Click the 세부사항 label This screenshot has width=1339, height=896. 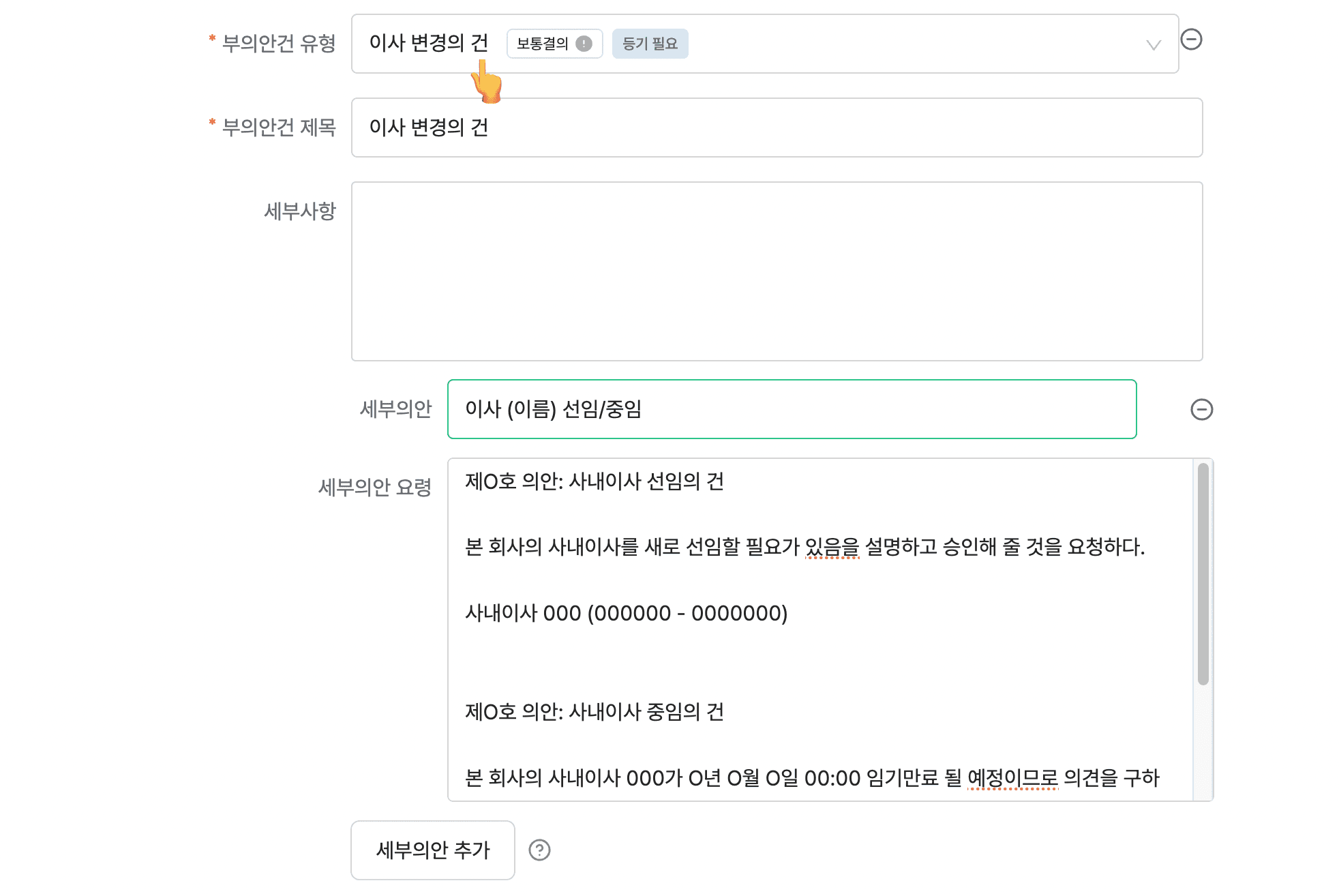click(300, 211)
